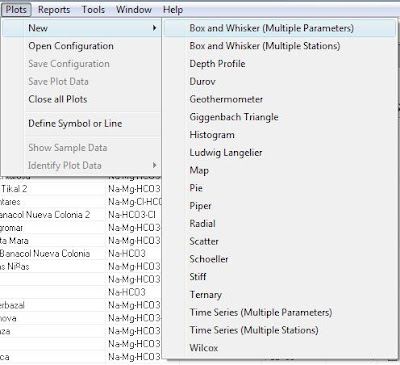Viewport: 400px width, 365px height.
Task: Choose Ternary plot
Action: [x=206, y=295]
